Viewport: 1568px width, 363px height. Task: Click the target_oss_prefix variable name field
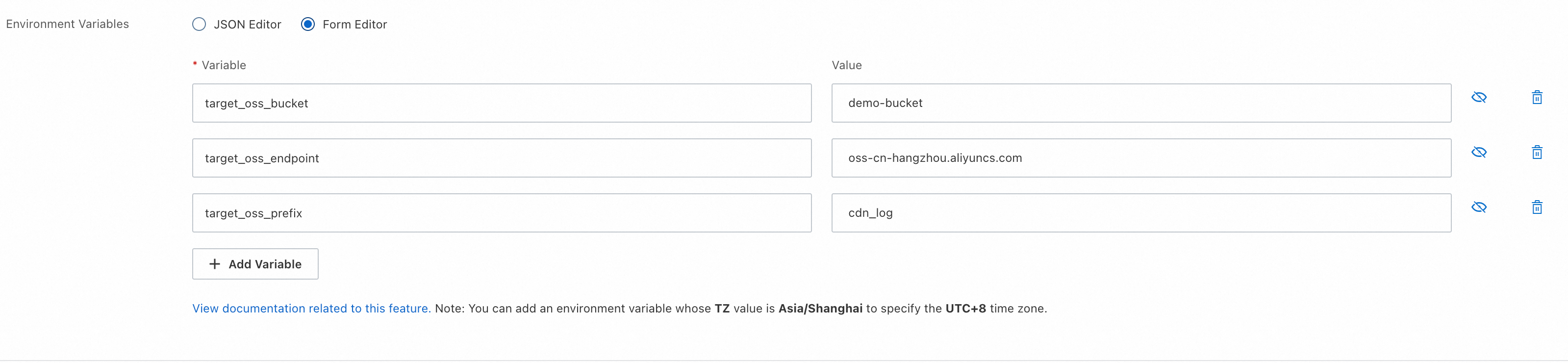pos(502,212)
